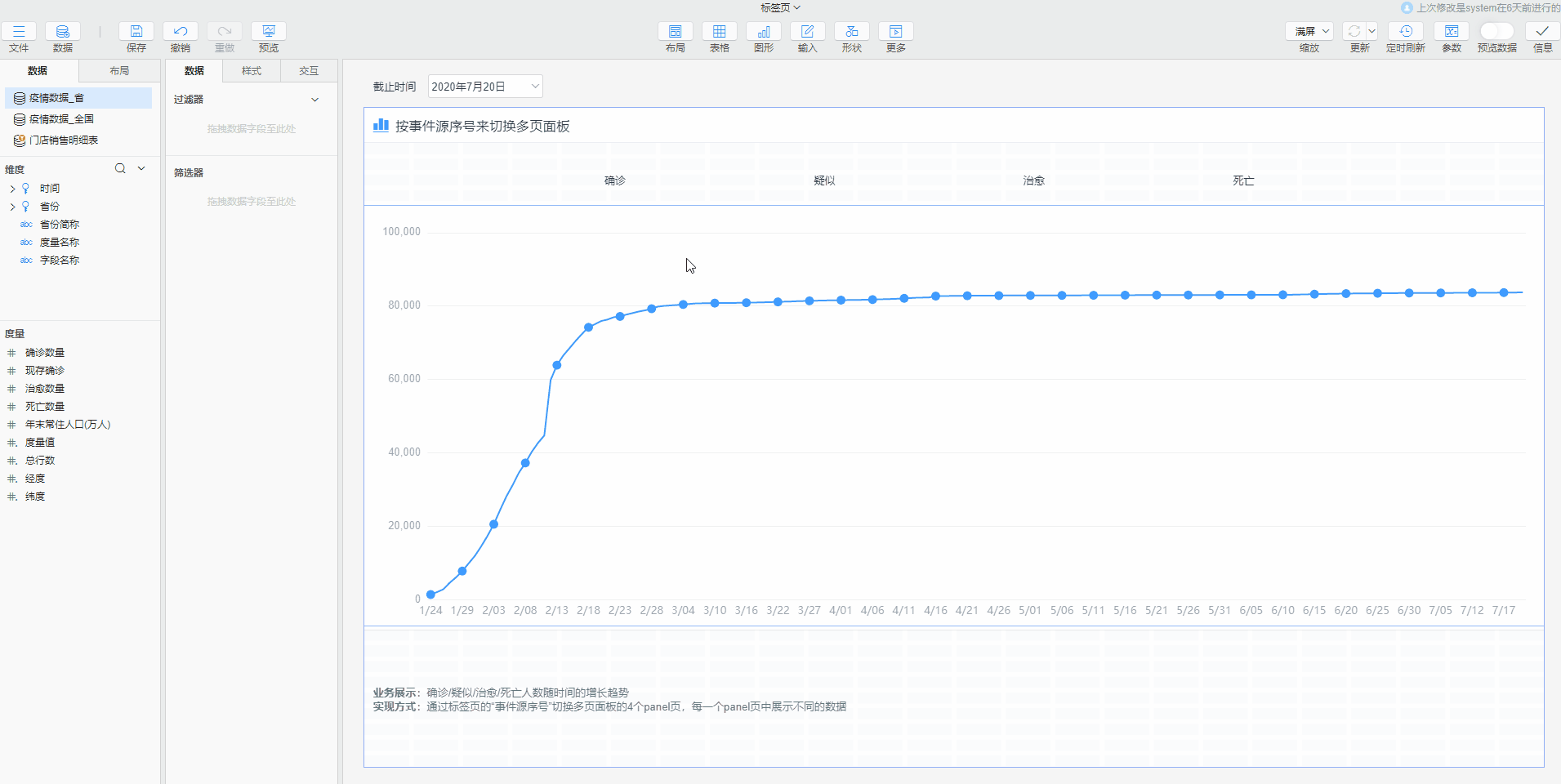1561x784 pixels.
Task: Open 定时刷新 (timed refresh) settings
Action: pyautogui.click(x=1405, y=32)
